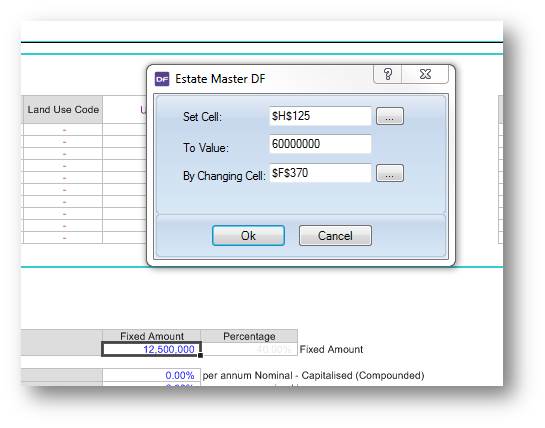The image size is (545, 428).
Task: Select the 12,500,000 fixed amount cell
Action: [152, 349]
